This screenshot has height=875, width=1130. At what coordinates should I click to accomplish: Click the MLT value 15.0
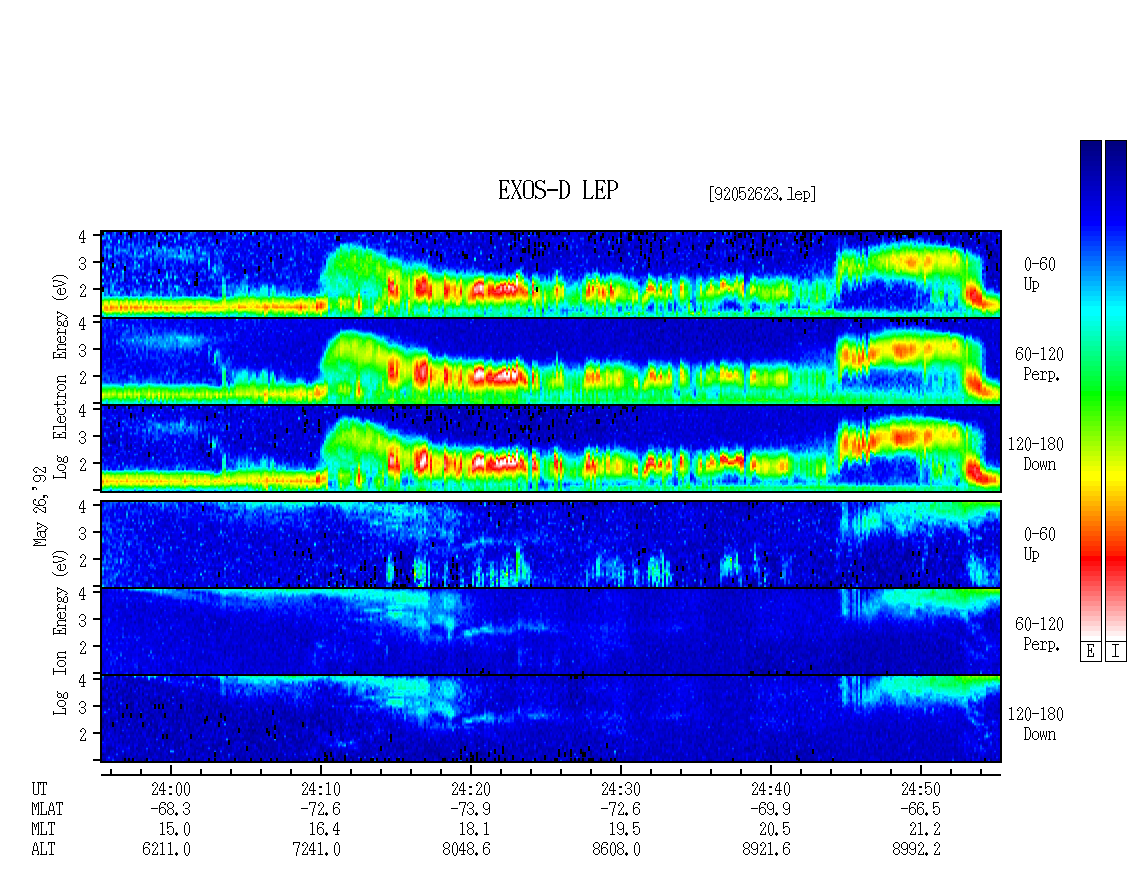174,830
